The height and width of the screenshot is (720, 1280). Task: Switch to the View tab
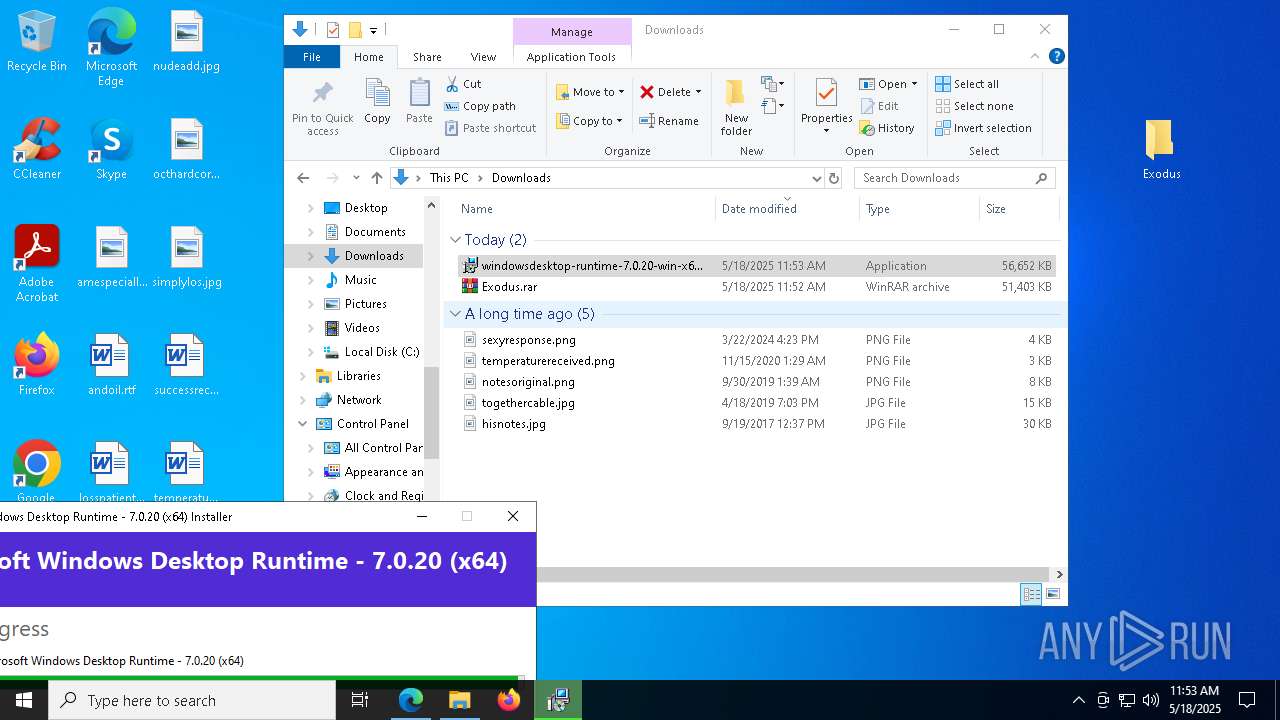(x=483, y=57)
